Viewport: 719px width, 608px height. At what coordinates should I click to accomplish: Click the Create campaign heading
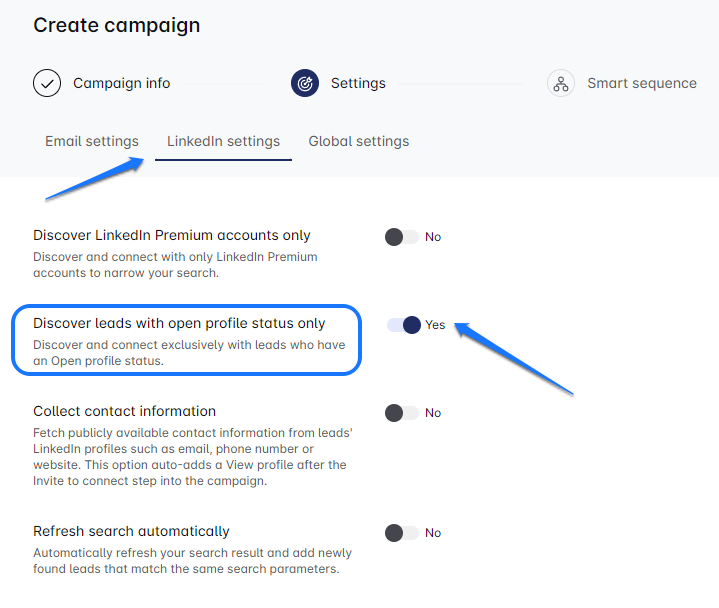coord(116,25)
